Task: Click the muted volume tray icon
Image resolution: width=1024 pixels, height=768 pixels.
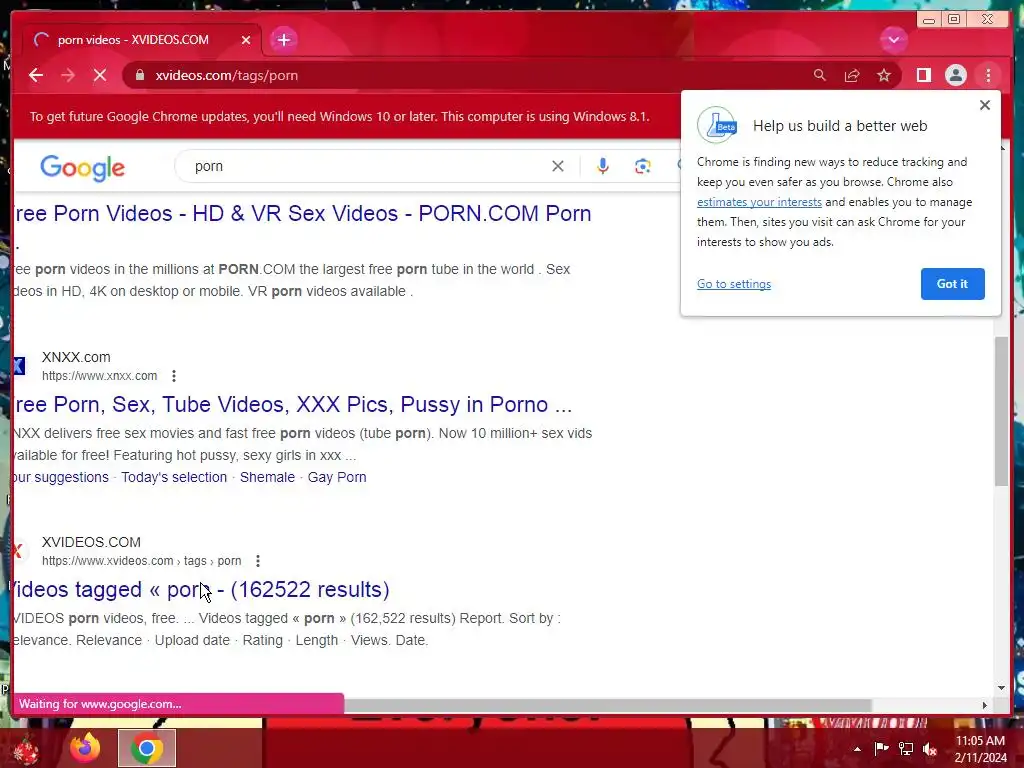Action: pyautogui.click(x=930, y=749)
